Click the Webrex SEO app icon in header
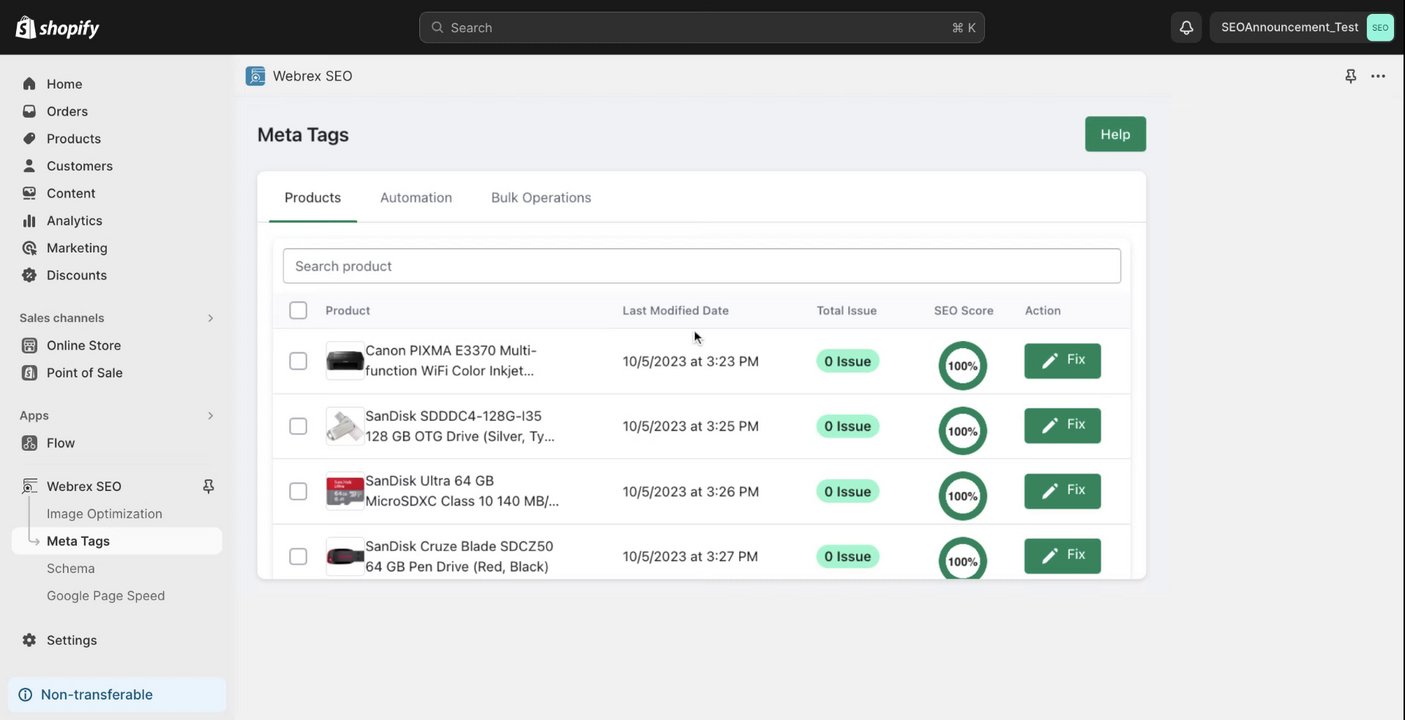The image size is (1405, 720). tap(255, 76)
